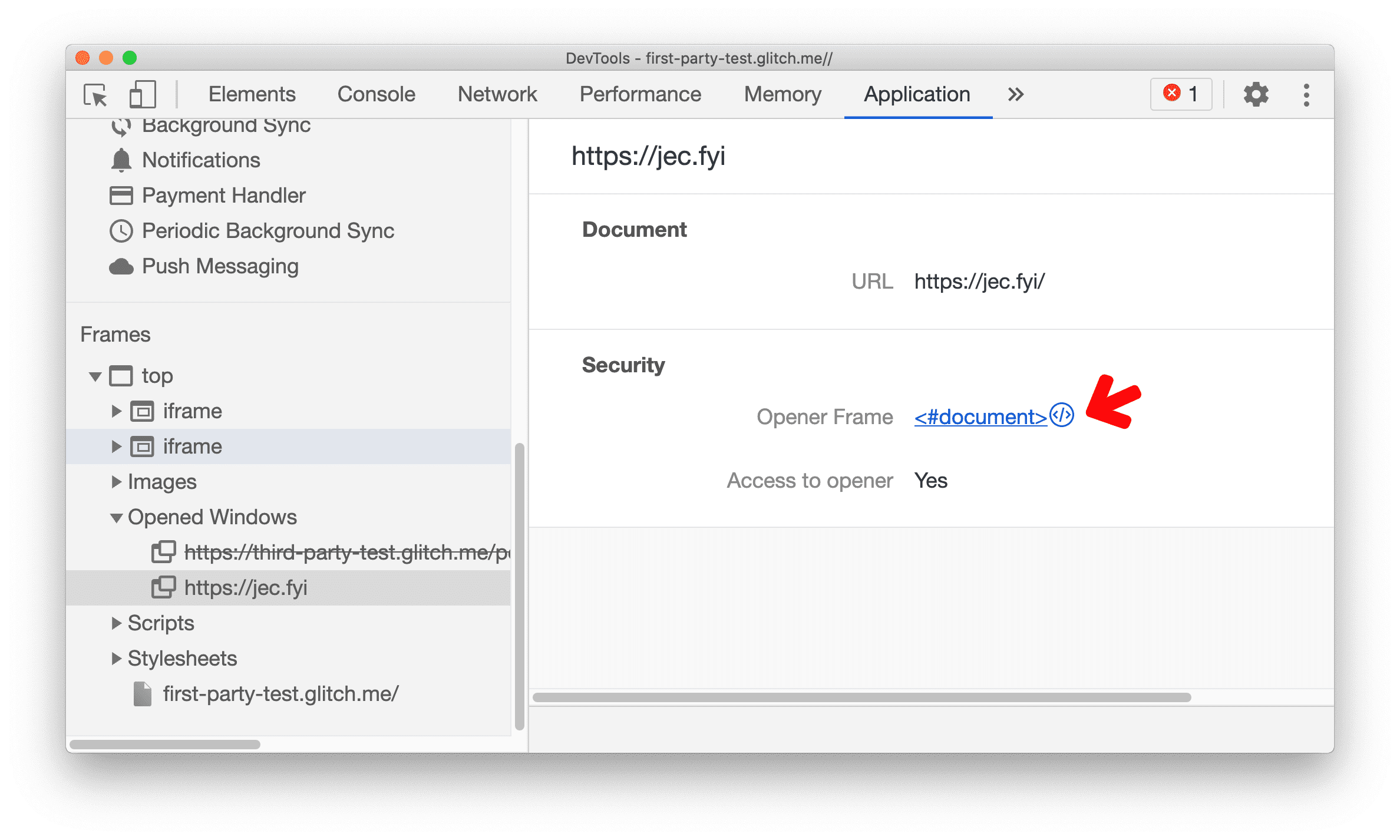Expand the top frame tree item

coord(92,376)
